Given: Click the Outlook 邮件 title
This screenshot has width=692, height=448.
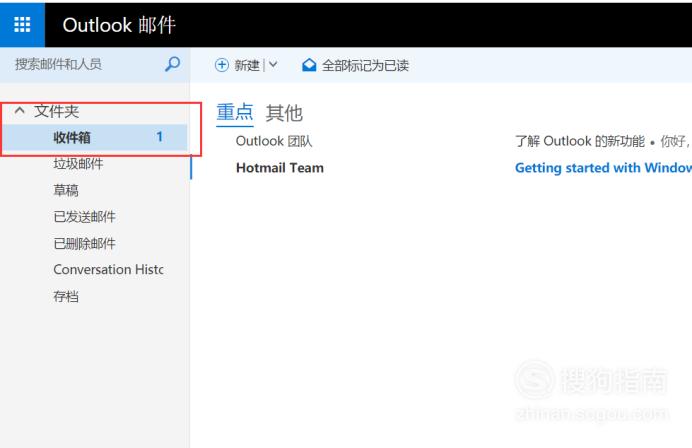Looking at the screenshot, I should 119,25.
